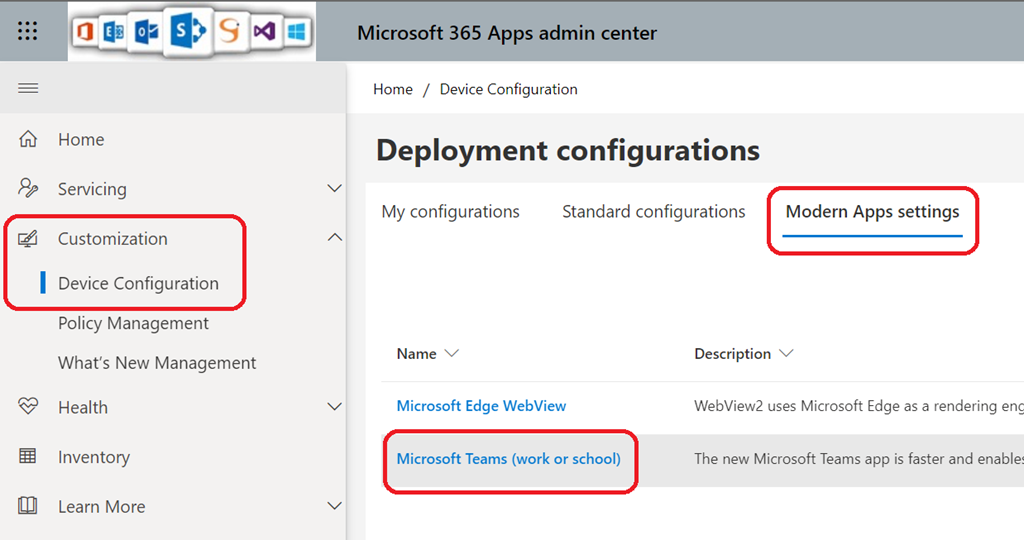Viewport: 1024px width, 540px height.
Task: Open the Microsoft Edge WebView link
Action: (481, 406)
